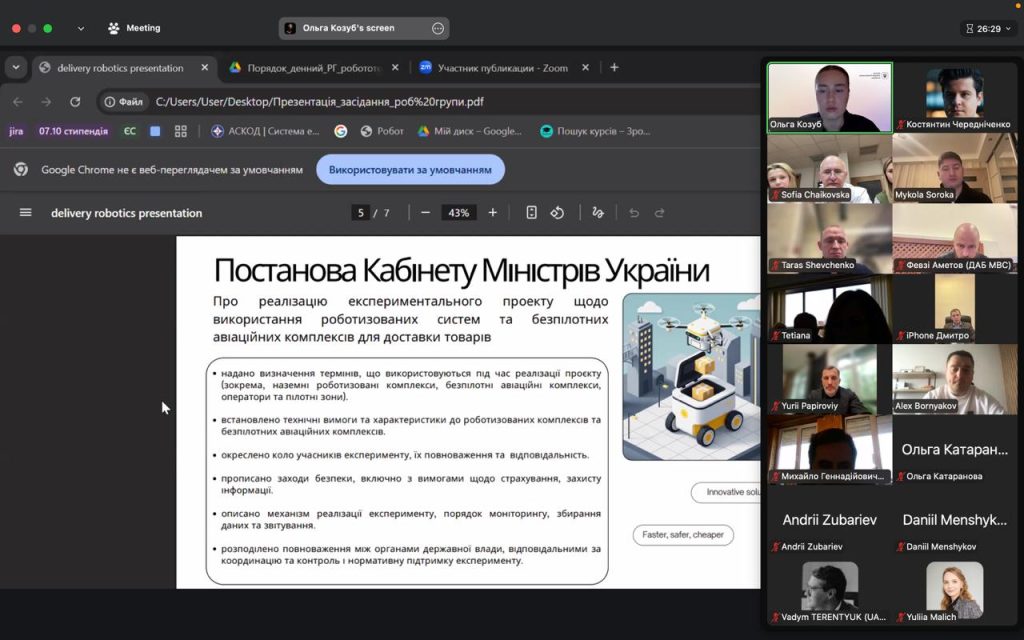
Task: Close the delivery robotics presentation tab
Action: (x=205, y=68)
